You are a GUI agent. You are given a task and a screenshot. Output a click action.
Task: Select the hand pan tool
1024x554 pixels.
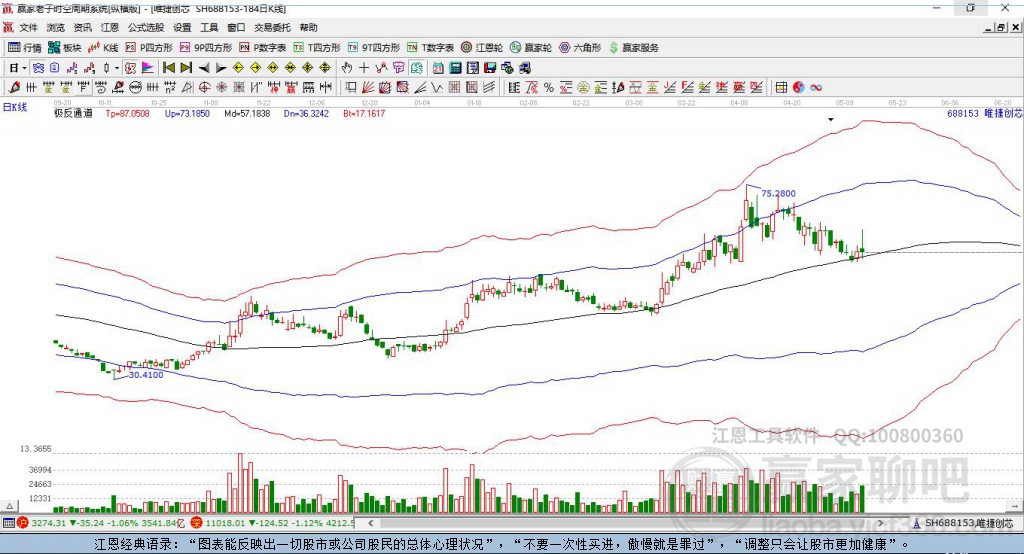click(347, 67)
